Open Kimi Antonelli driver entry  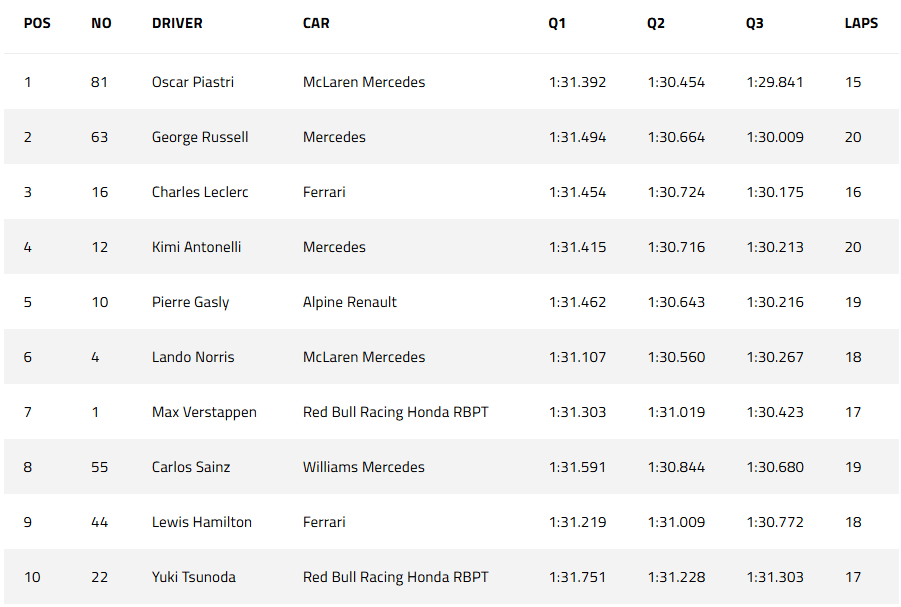click(x=196, y=247)
